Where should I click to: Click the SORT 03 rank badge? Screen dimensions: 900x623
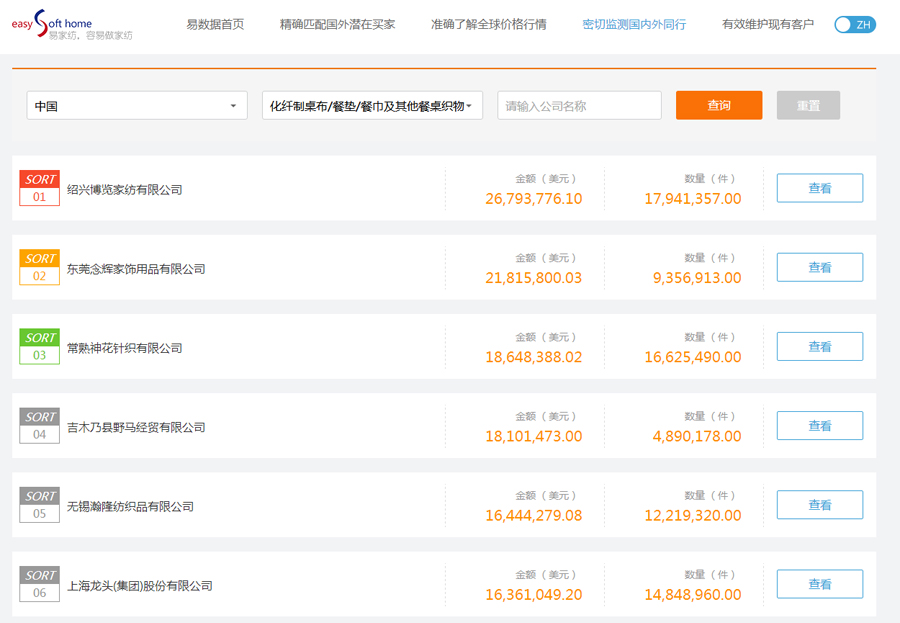[x=40, y=346]
